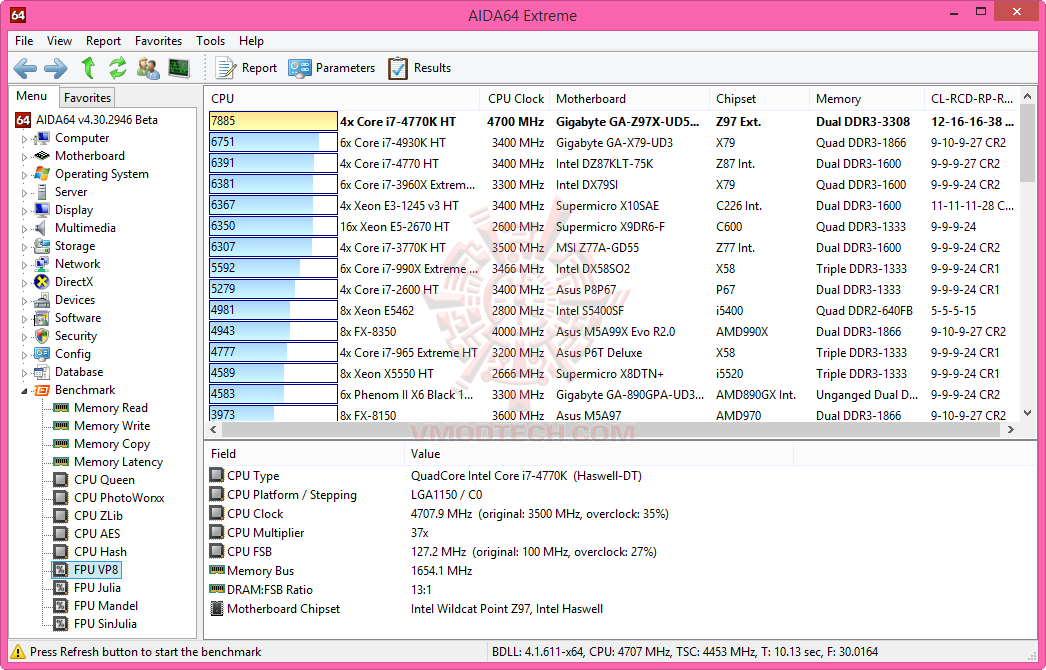Image resolution: width=1046 pixels, height=670 pixels.
Task: Expand the Devices tree node
Action: pyautogui.click(x=25, y=301)
